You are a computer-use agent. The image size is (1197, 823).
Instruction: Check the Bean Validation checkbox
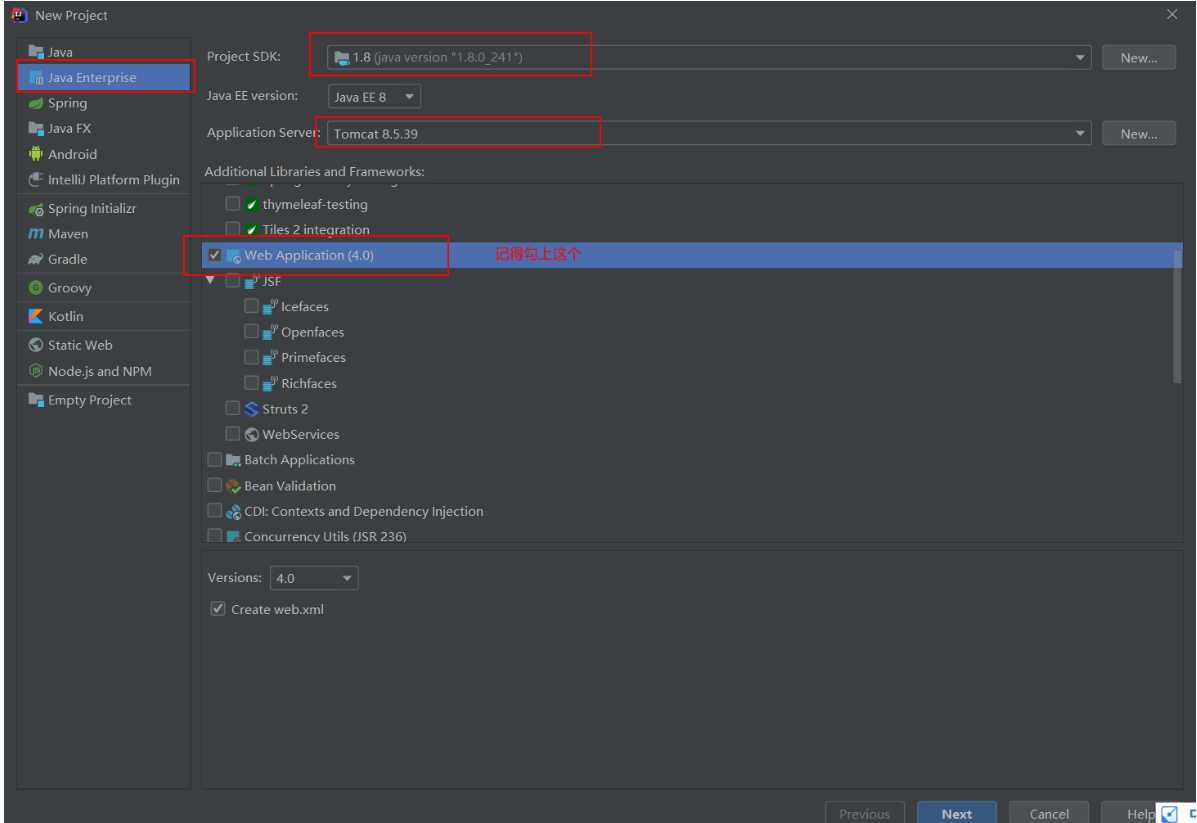pyautogui.click(x=215, y=486)
